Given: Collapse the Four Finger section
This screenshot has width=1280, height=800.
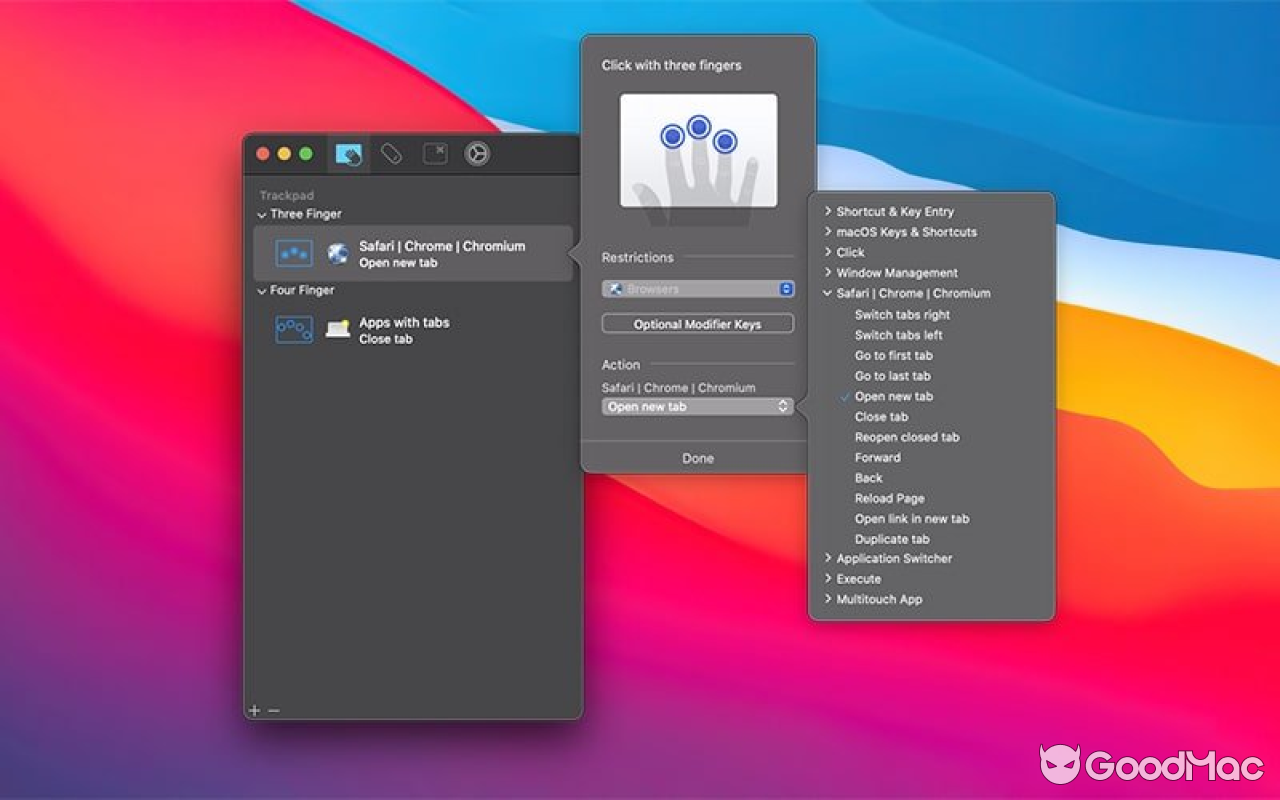Looking at the screenshot, I should pos(260,290).
